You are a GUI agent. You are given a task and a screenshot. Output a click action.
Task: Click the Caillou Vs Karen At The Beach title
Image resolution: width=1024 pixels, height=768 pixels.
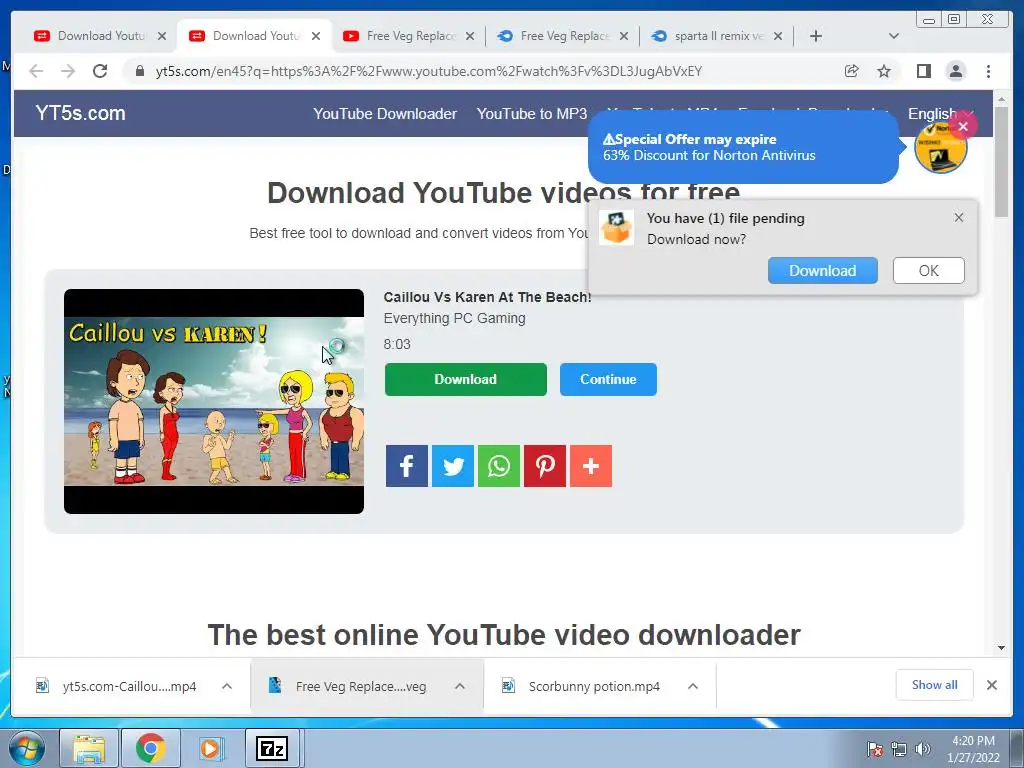tap(487, 297)
